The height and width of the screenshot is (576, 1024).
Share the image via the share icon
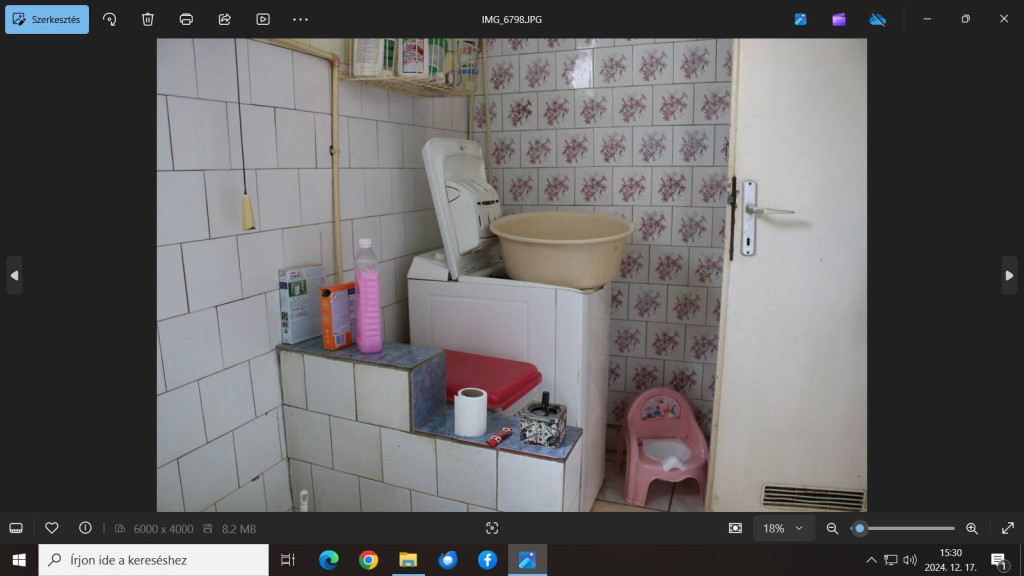[x=224, y=19]
